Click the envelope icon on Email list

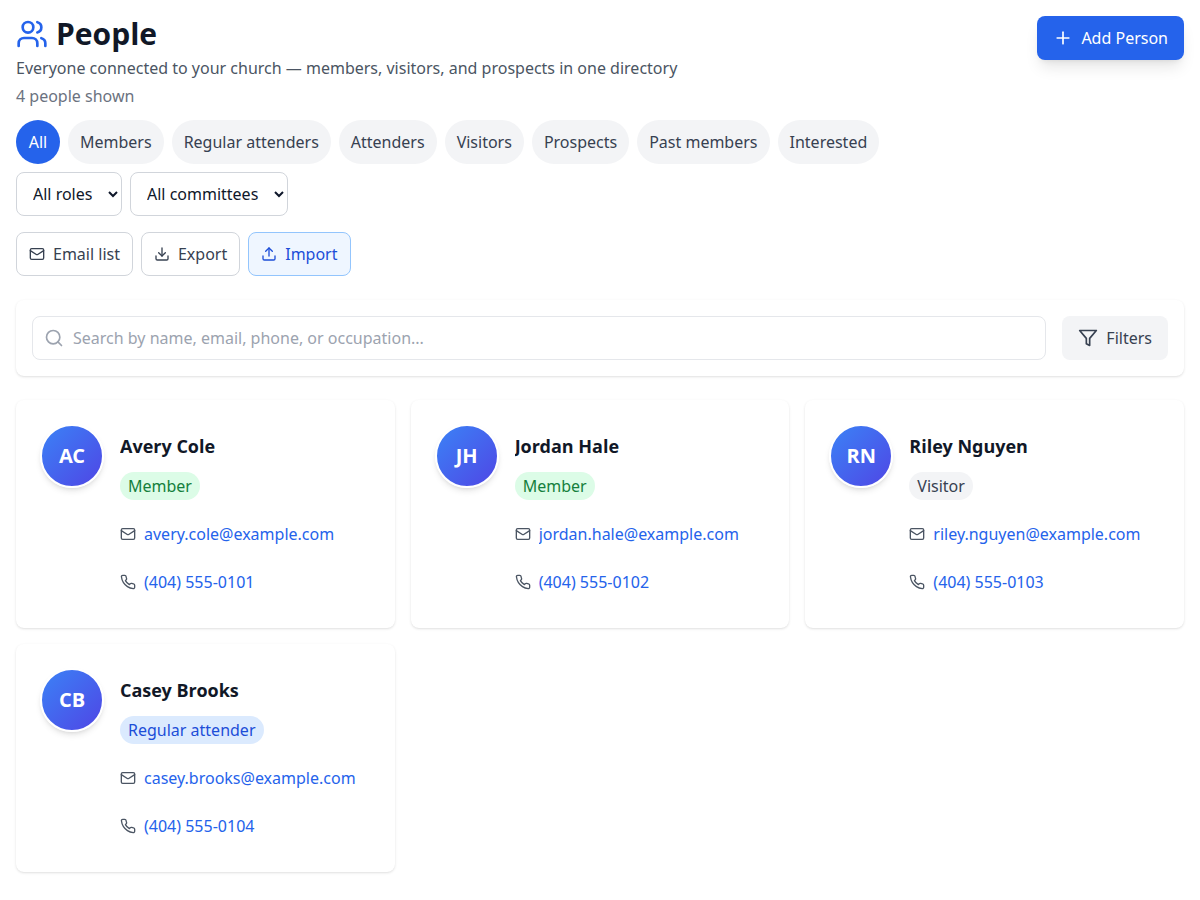(x=37, y=254)
